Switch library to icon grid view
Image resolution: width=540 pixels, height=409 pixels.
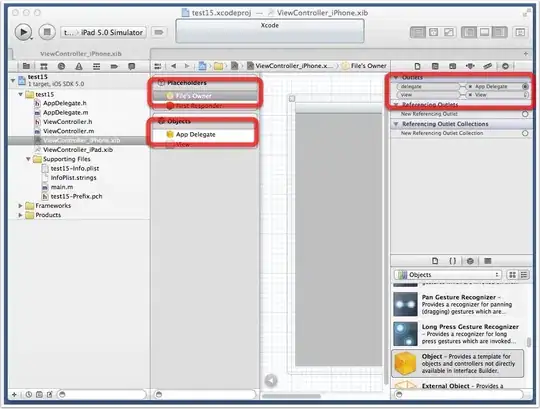pyautogui.click(x=512, y=274)
